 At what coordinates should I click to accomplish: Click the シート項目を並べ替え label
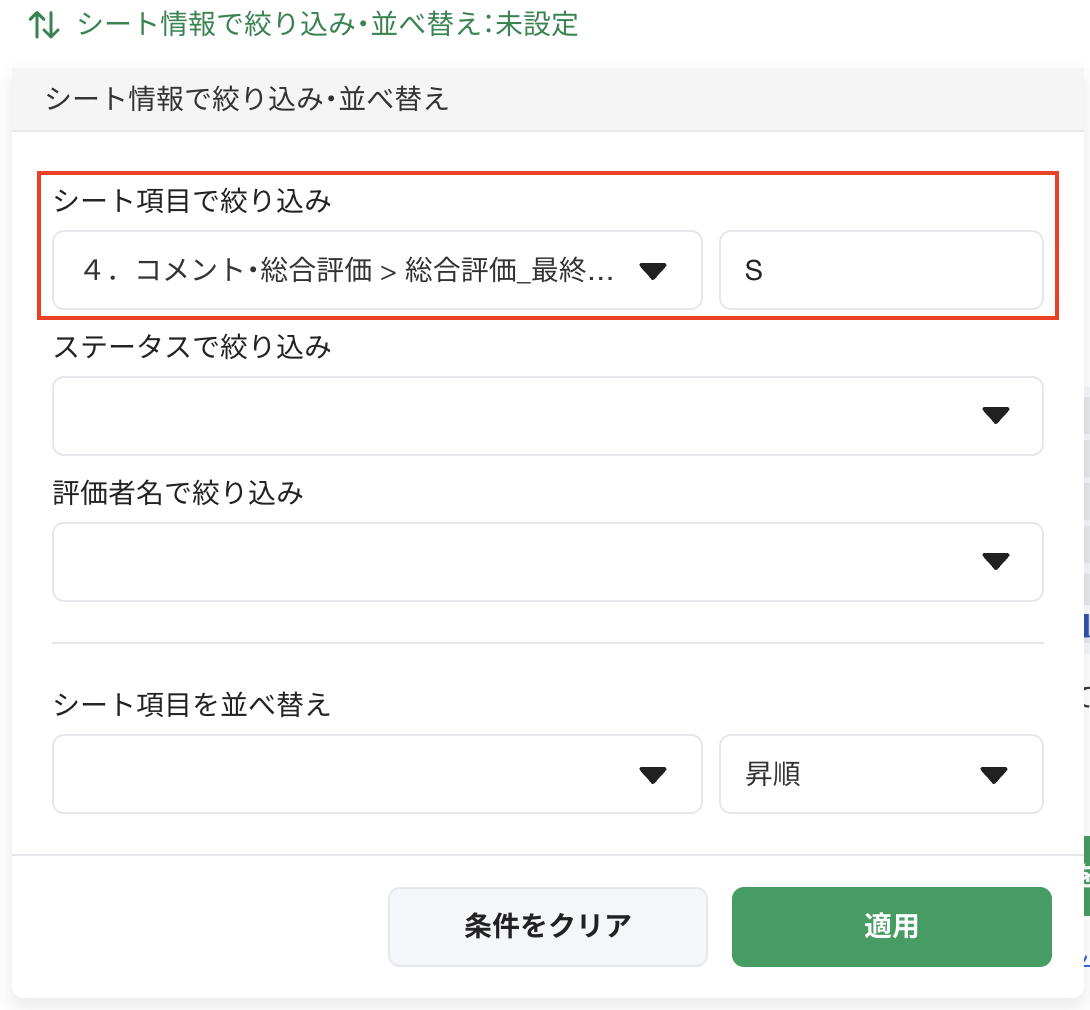191,705
